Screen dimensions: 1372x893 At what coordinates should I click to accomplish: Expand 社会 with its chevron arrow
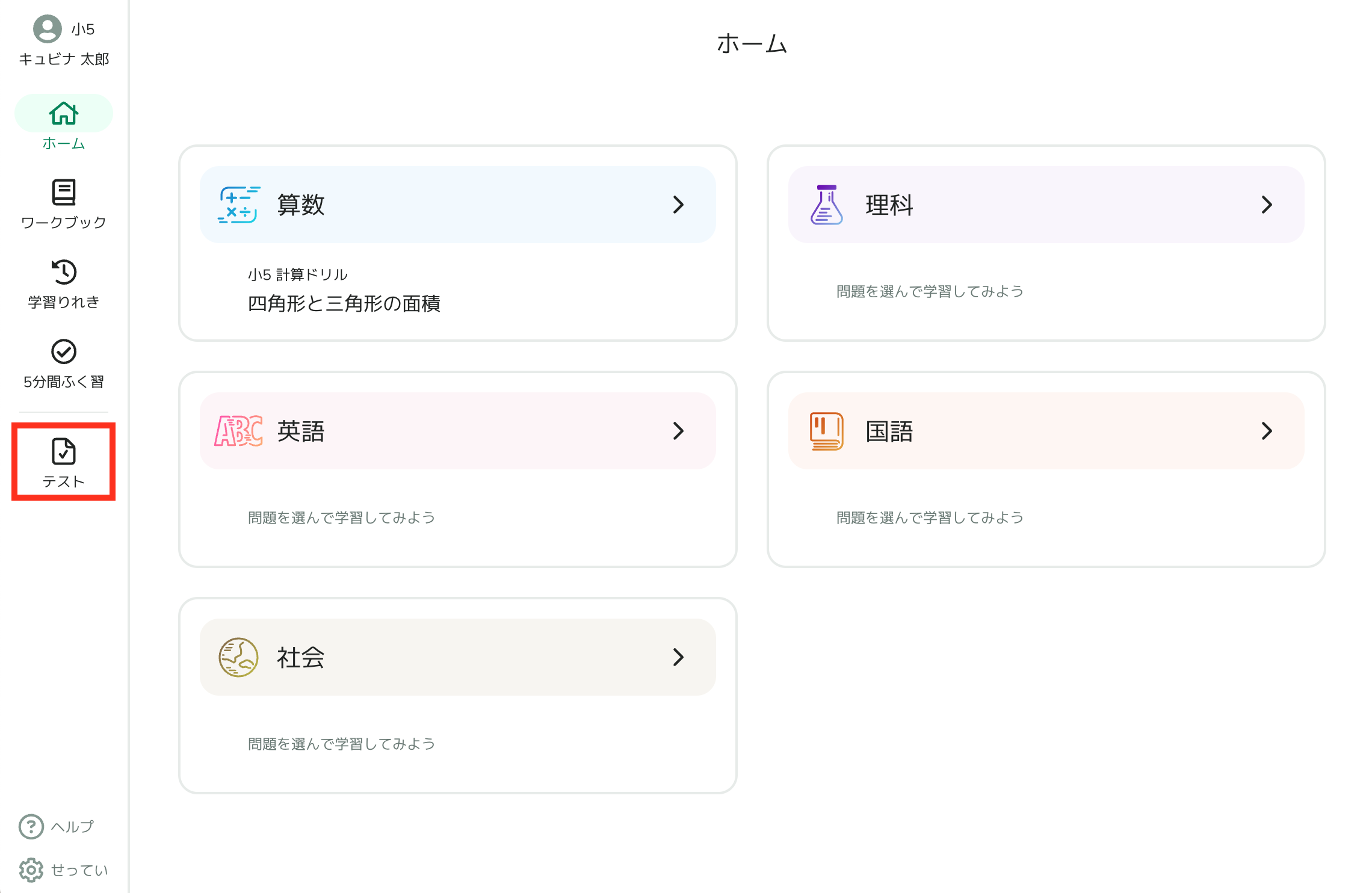pos(678,657)
